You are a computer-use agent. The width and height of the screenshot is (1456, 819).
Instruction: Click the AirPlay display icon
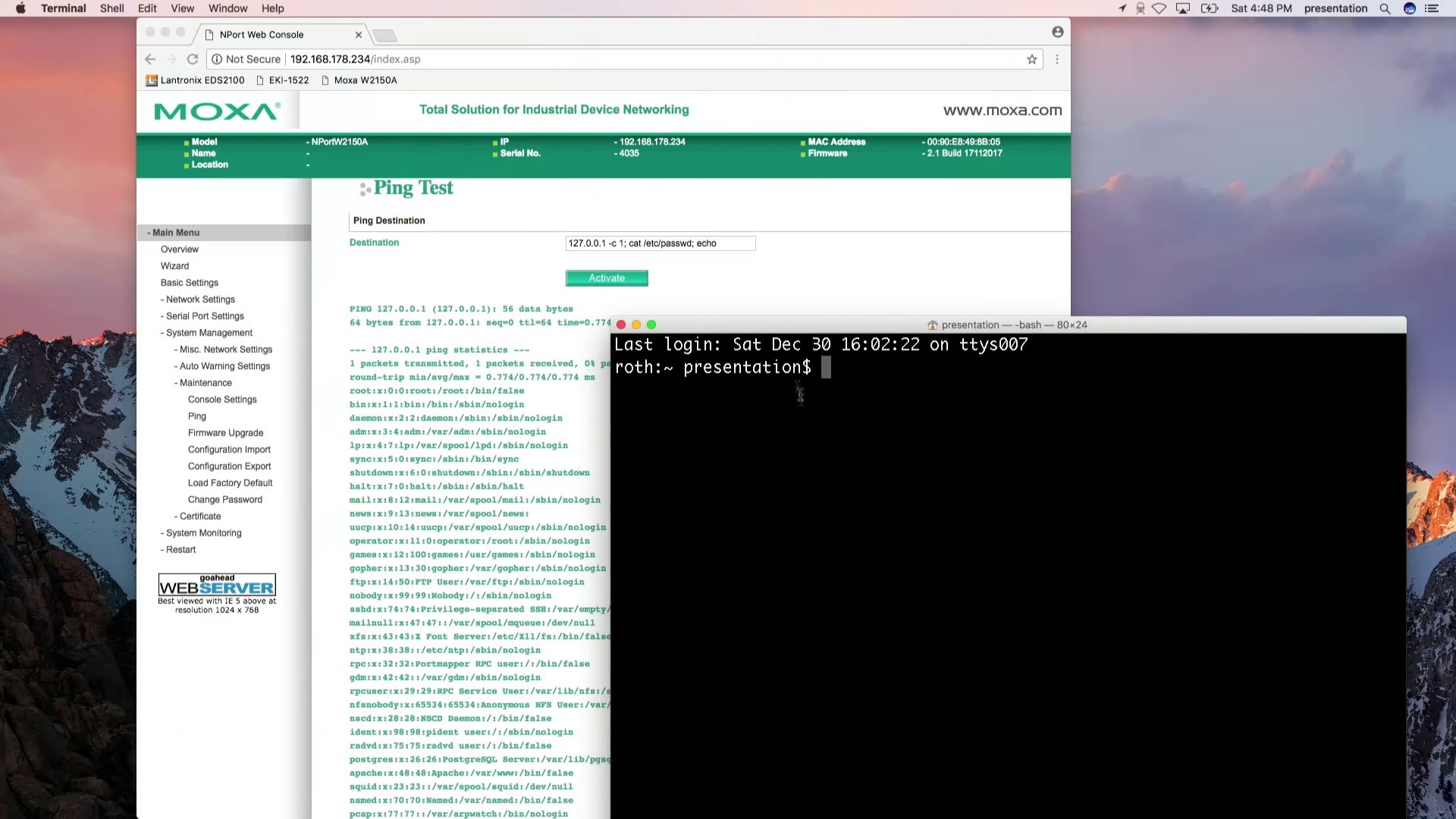pos(1183,8)
